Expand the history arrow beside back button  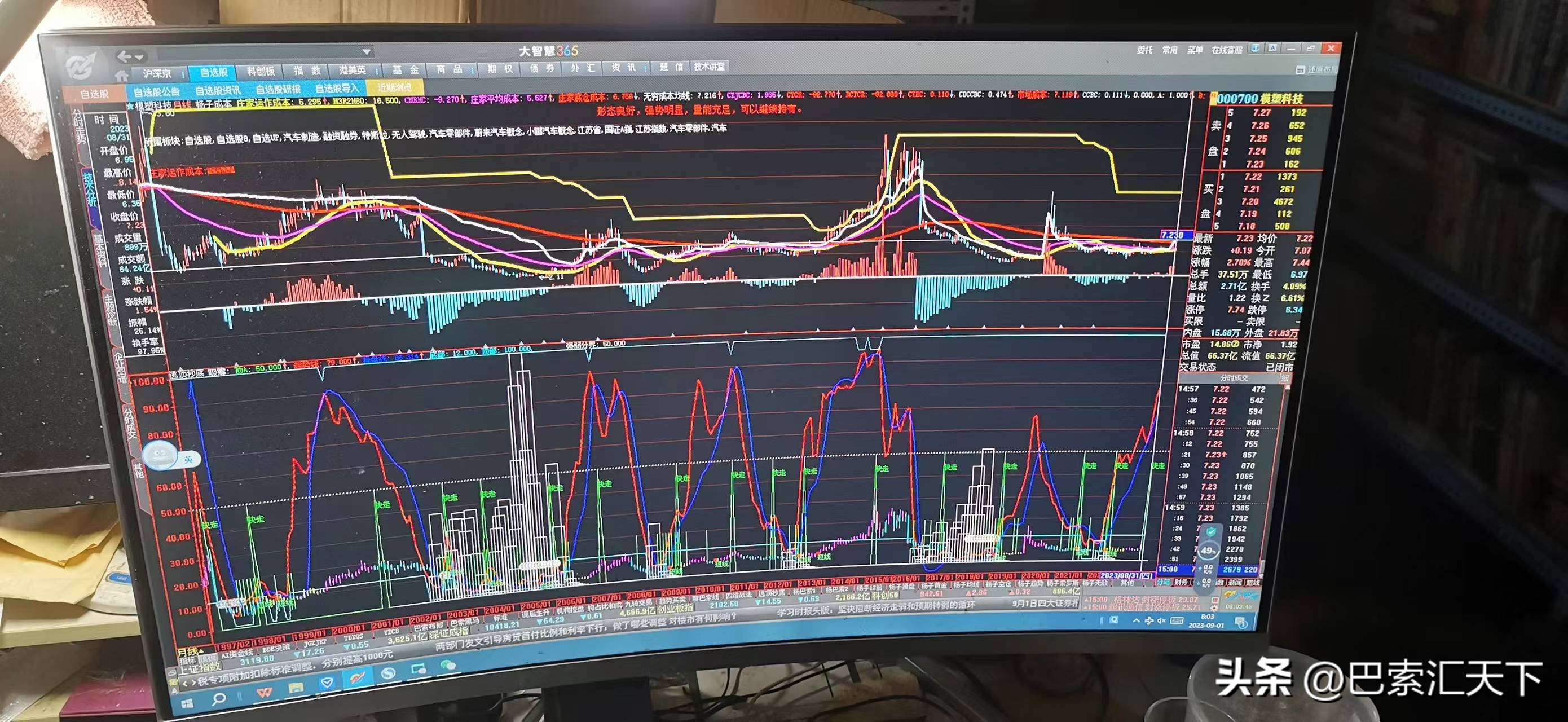(139, 57)
